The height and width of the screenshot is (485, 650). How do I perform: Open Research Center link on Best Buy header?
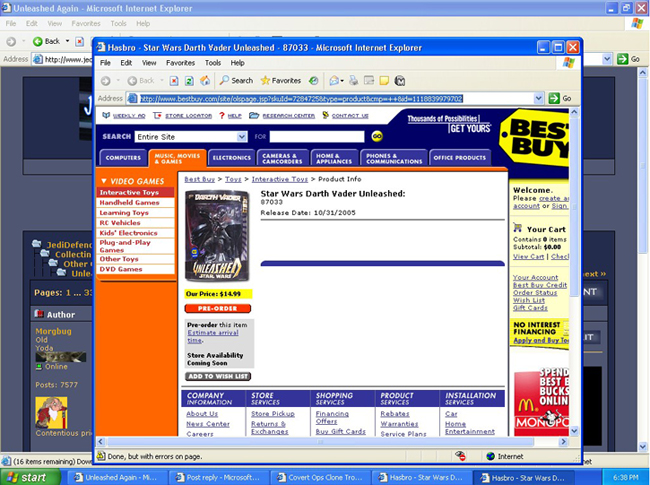coord(282,116)
